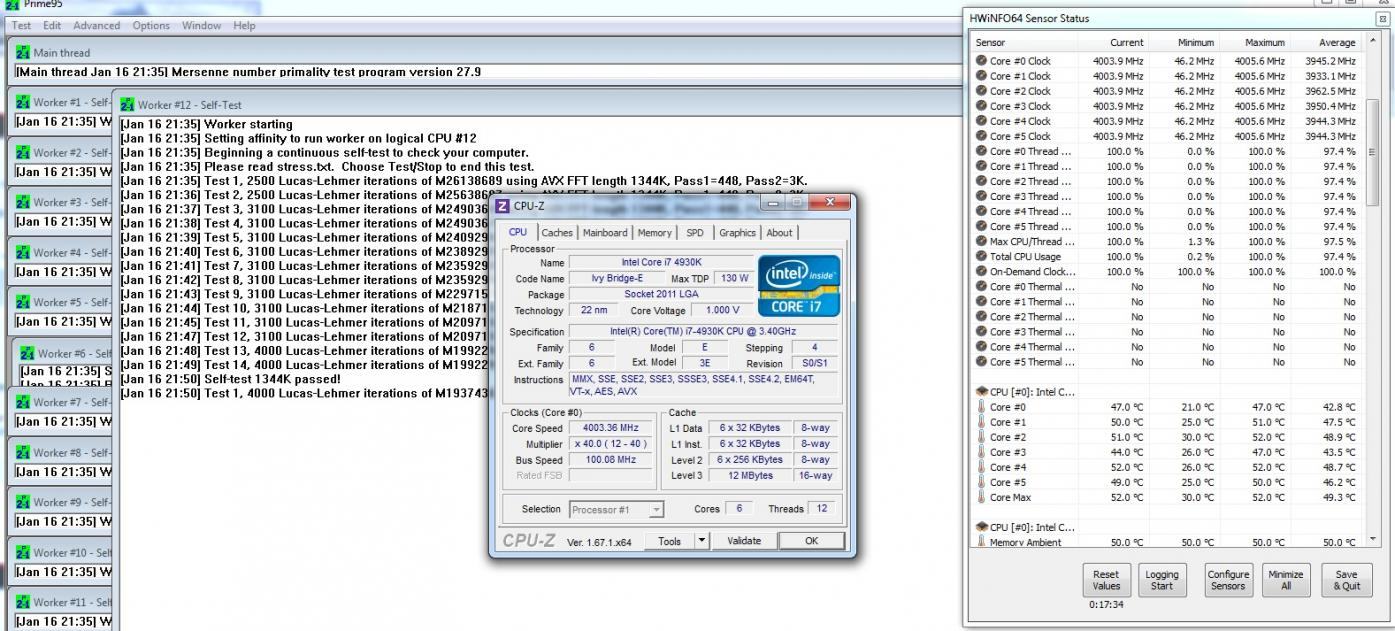Click the Validate button in CPU-Z
Screen dimensions: 1395x631
[743, 540]
